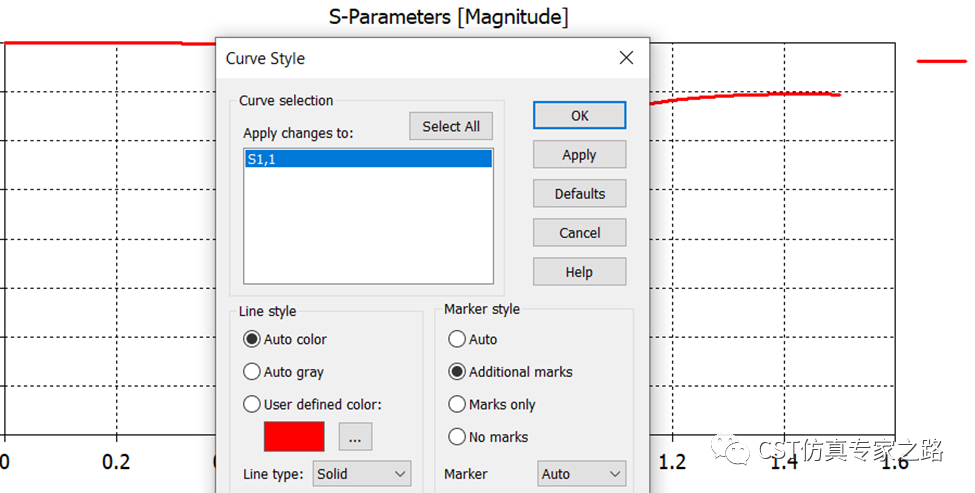Screen dimensions: 975x493
Task: Select Auto marker style radio
Action: pyautogui.click(x=473, y=339)
